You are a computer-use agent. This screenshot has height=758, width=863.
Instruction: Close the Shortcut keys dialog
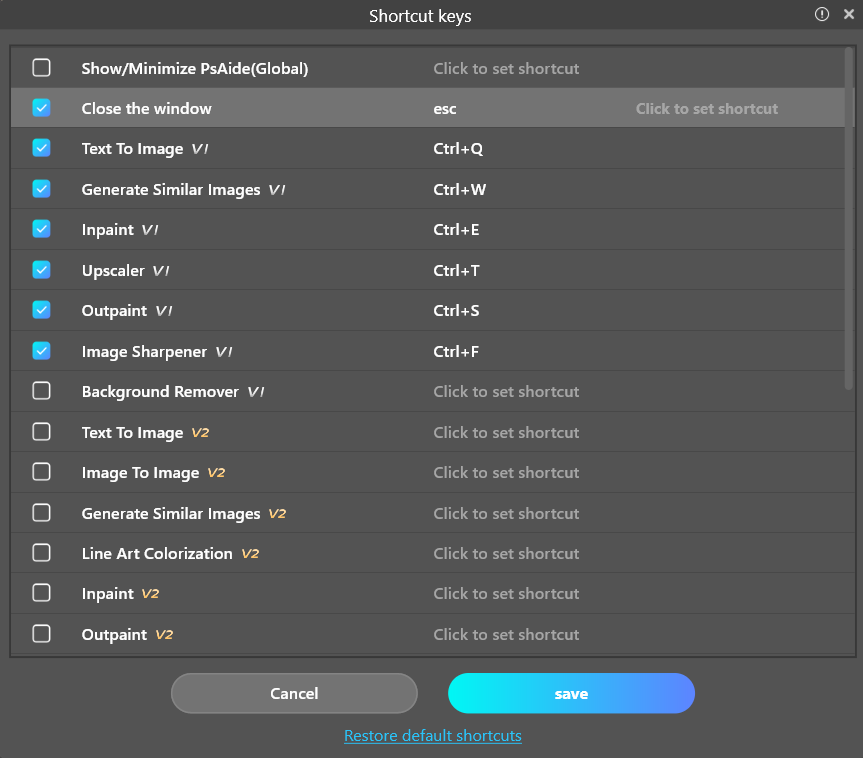[849, 14]
